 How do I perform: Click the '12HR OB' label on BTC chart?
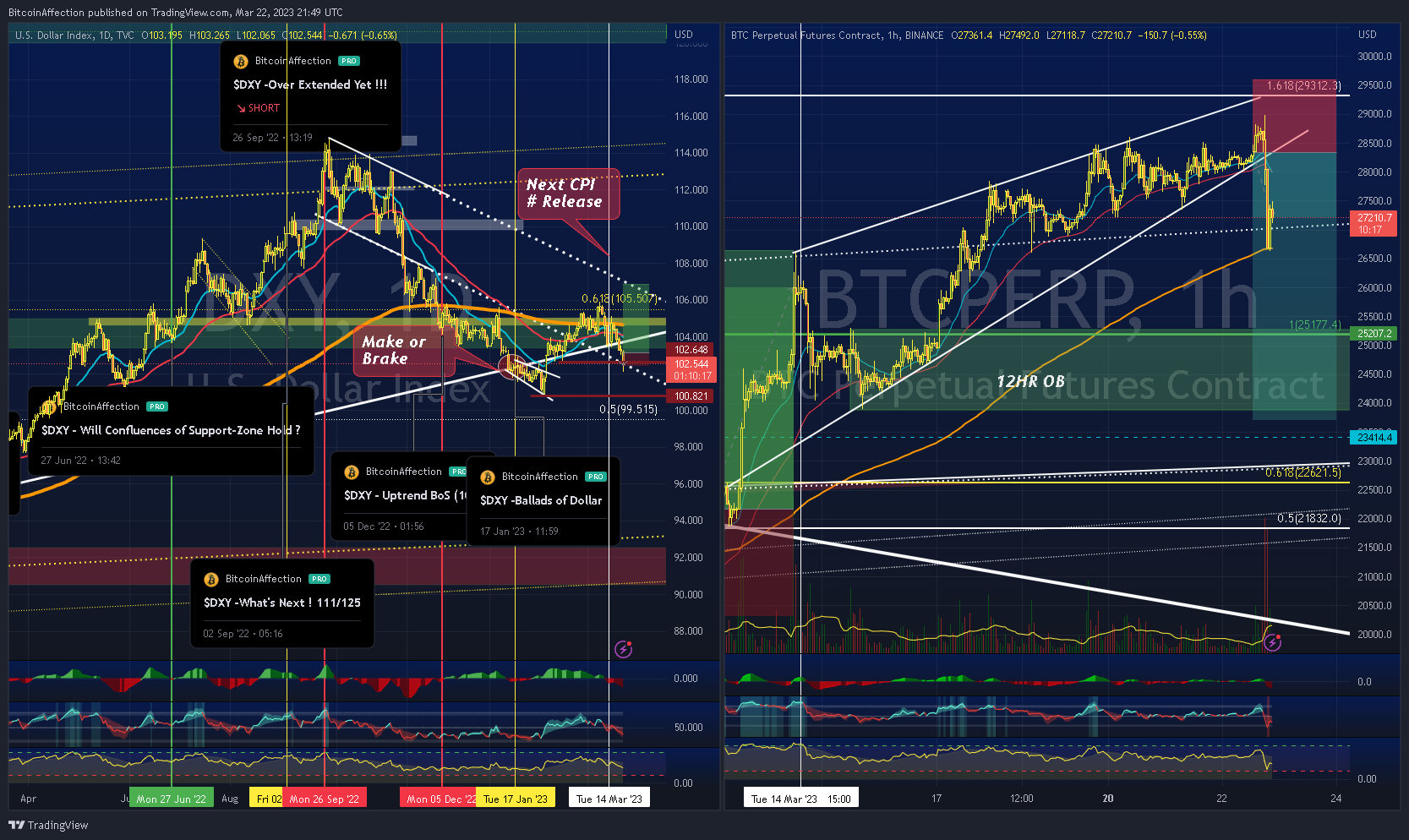click(1030, 381)
